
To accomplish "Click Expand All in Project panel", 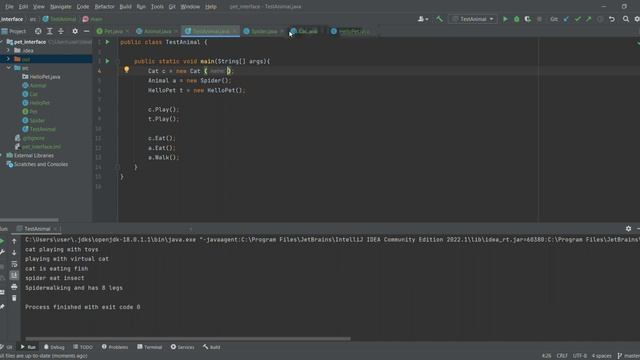I will (x=49, y=31).
